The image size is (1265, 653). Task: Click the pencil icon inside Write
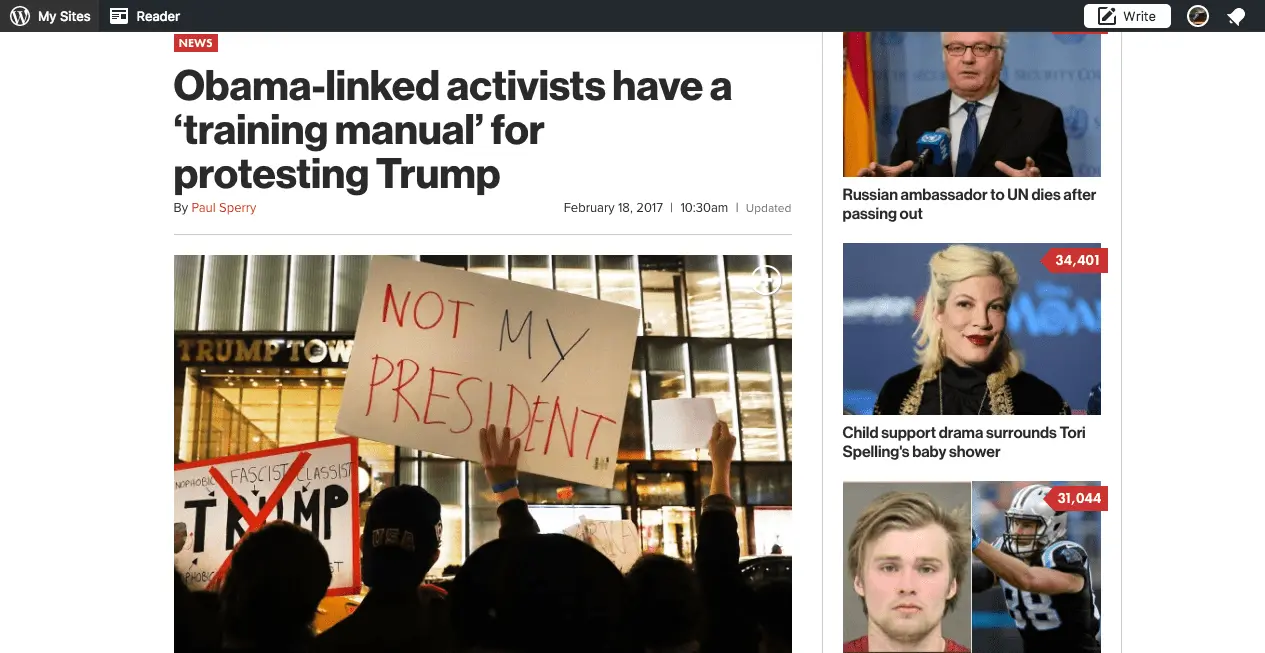[x=1106, y=16]
